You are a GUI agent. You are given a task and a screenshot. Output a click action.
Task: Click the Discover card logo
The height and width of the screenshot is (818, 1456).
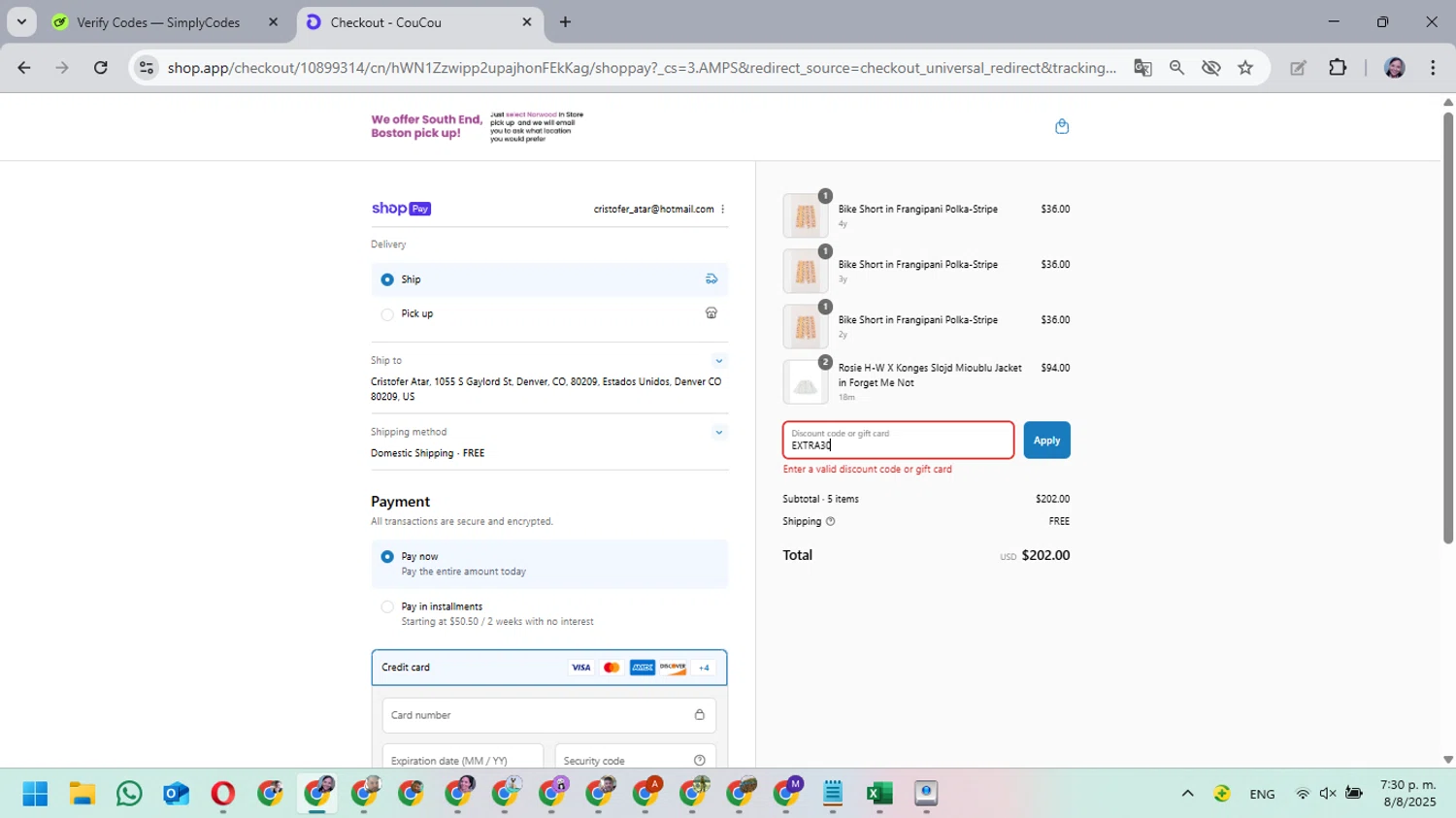673,668
